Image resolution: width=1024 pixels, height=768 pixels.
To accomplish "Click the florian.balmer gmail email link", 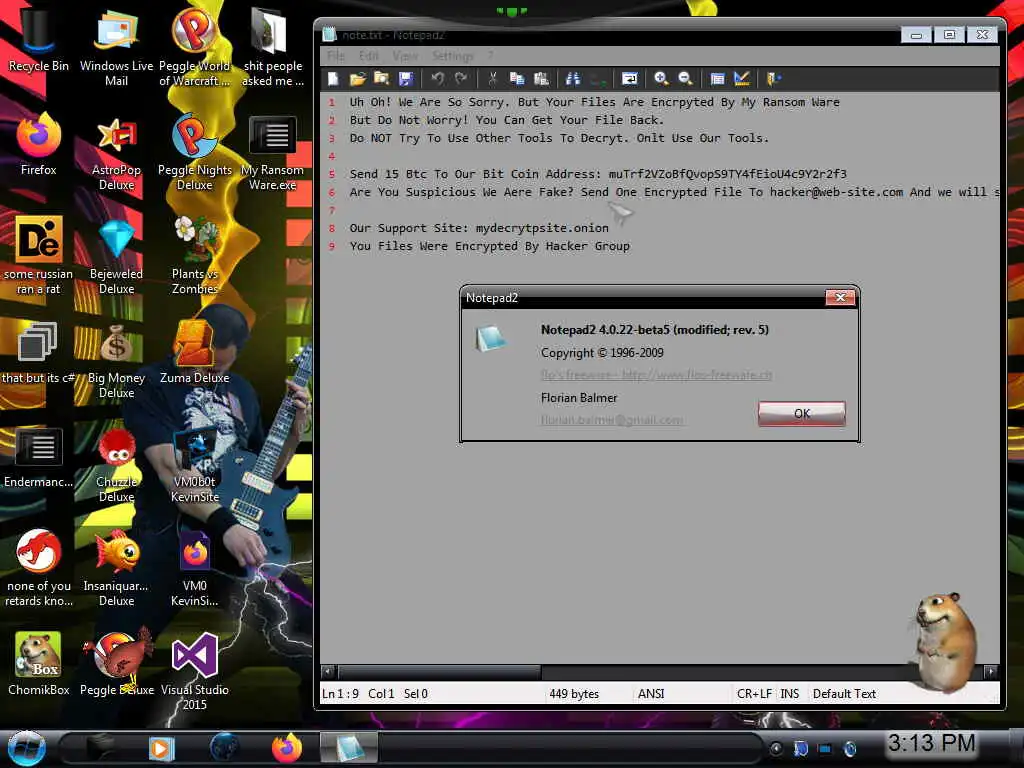I will (x=611, y=420).
